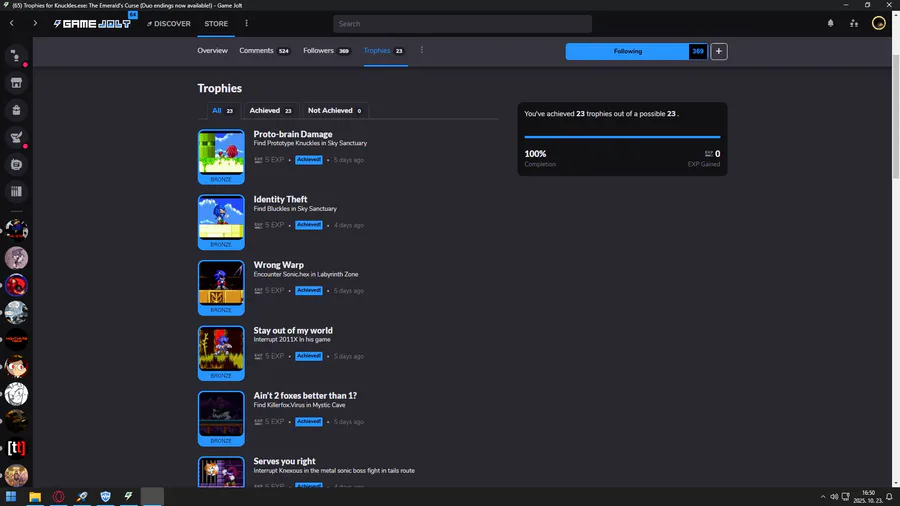Go back with the left arrow

(11, 24)
